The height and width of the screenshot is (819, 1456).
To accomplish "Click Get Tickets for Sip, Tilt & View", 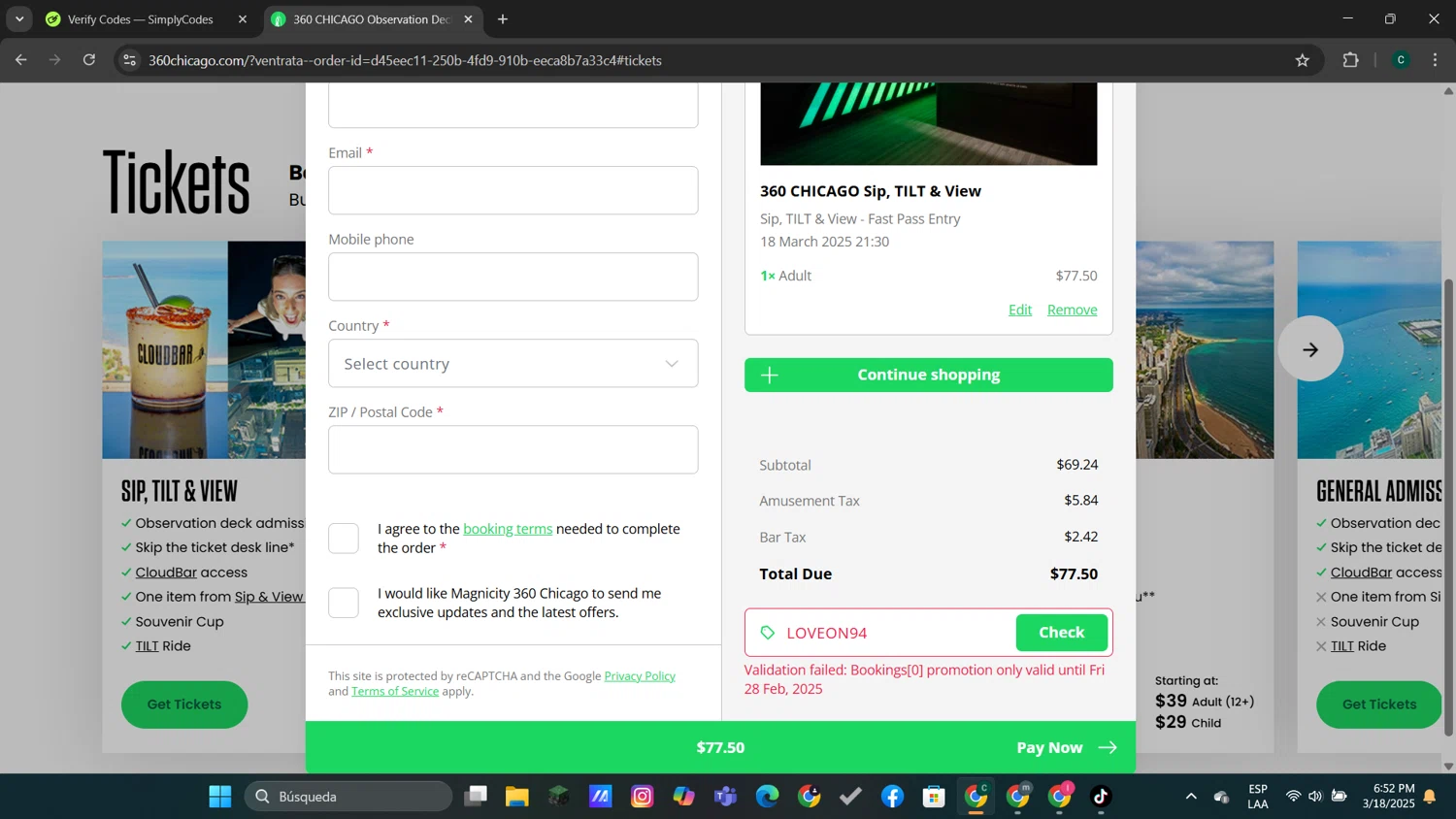I will click(184, 704).
